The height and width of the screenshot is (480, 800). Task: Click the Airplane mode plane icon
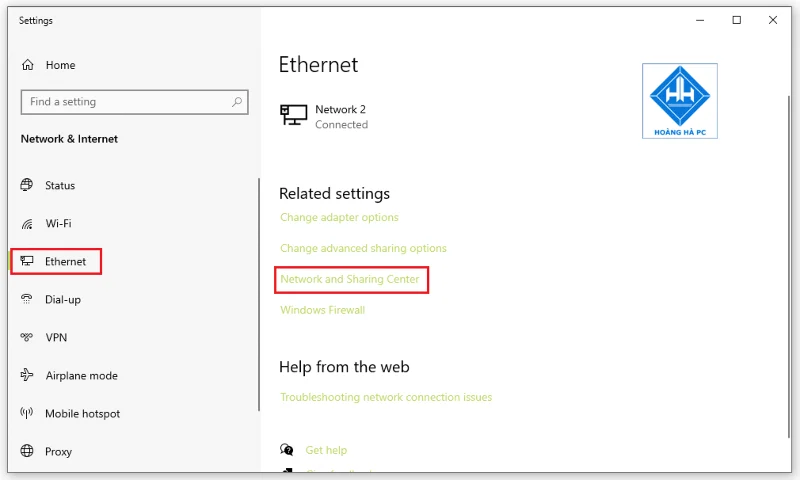pos(27,375)
